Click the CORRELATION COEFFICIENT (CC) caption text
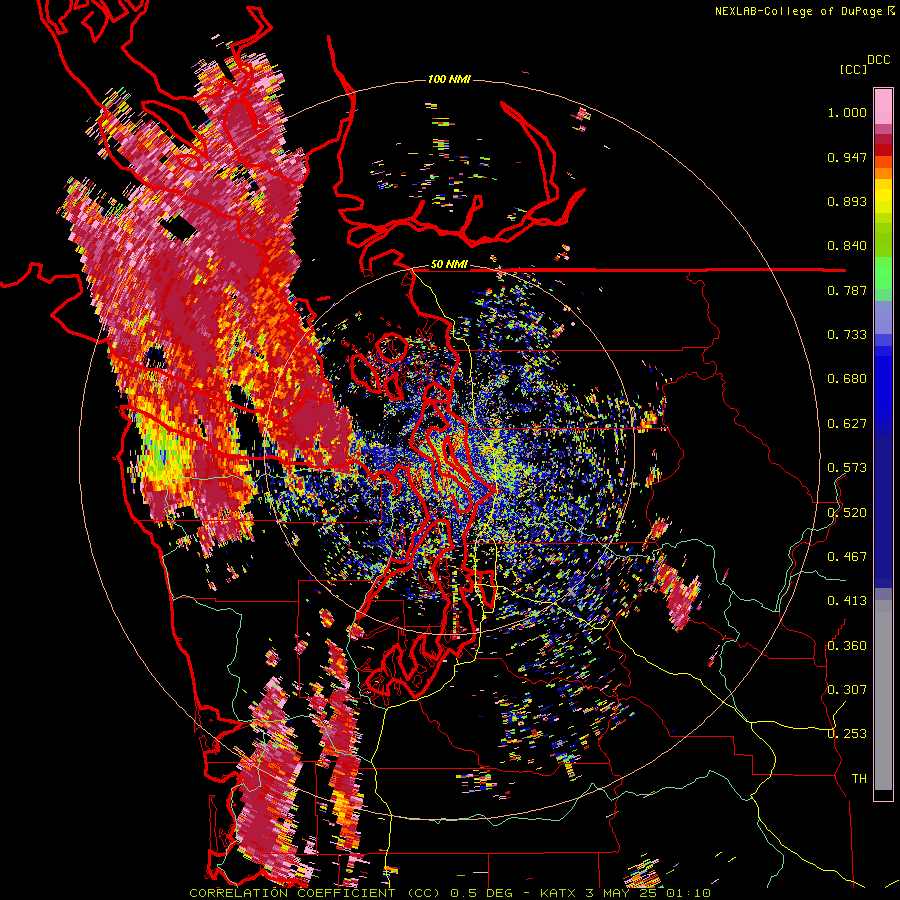Image resolution: width=900 pixels, height=900 pixels. pyautogui.click(x=315, y=893)
